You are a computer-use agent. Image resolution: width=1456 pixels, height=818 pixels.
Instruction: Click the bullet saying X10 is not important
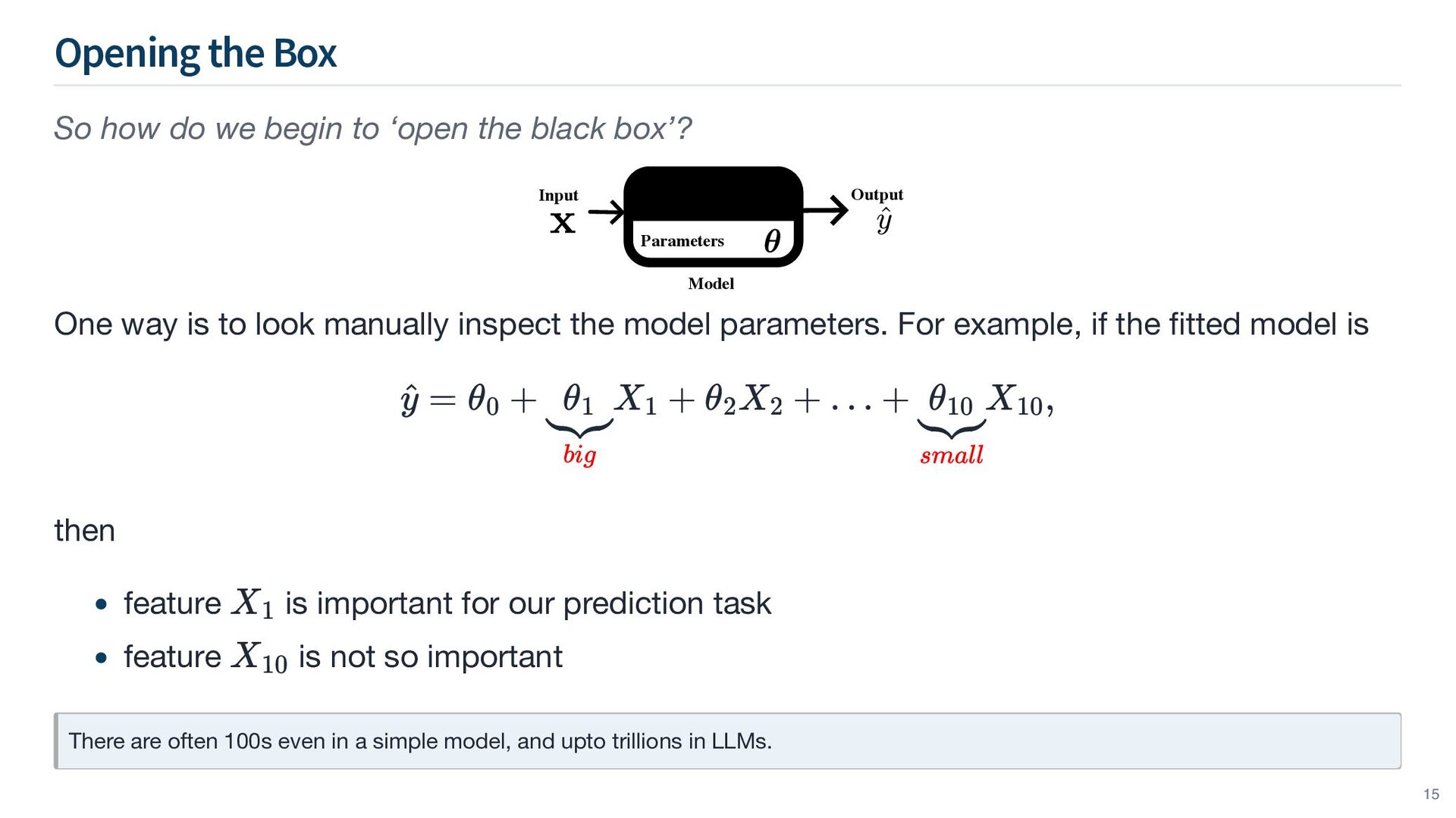(x=343, y=657)
